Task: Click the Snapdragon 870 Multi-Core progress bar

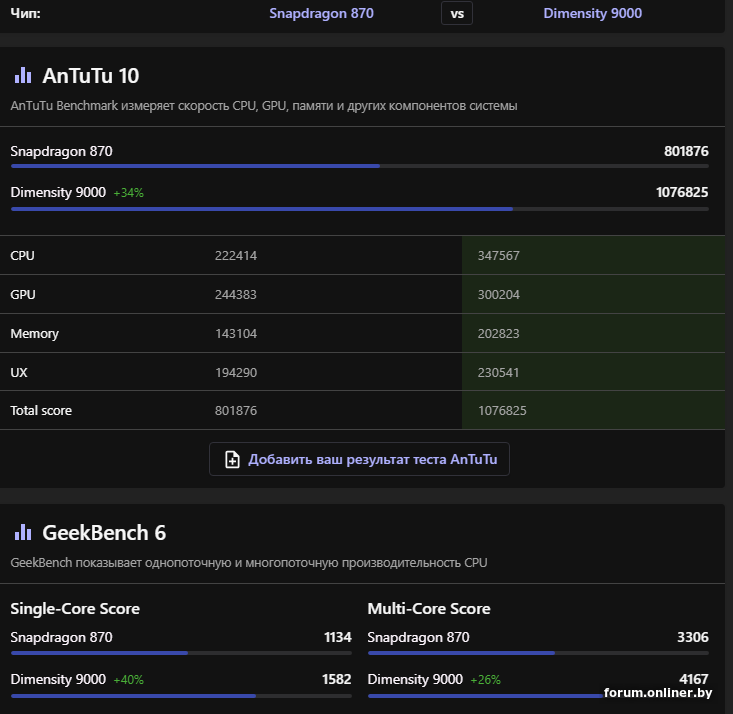Action: pos(538,653)
